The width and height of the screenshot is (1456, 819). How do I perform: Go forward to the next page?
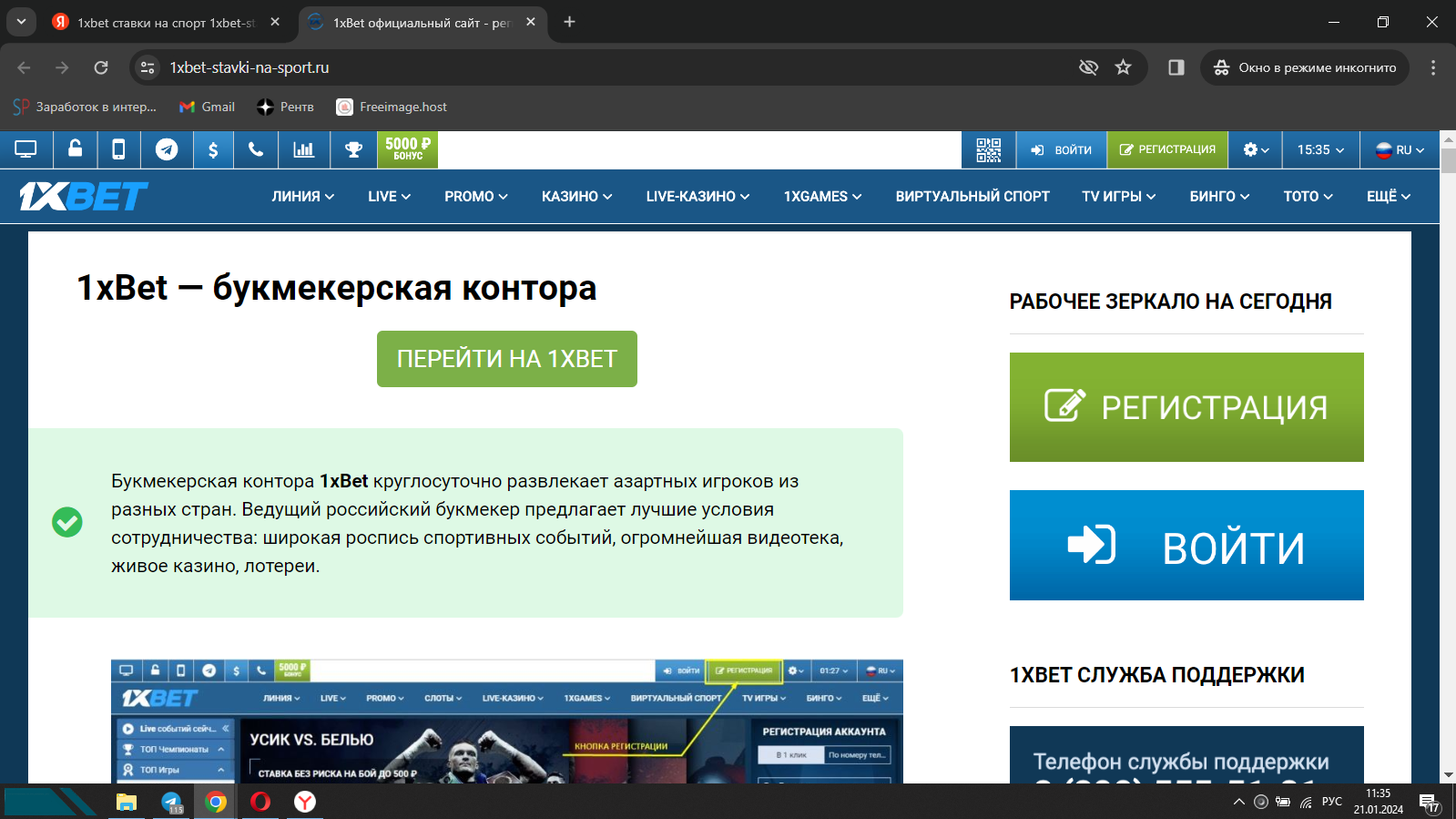coord(62,67)
